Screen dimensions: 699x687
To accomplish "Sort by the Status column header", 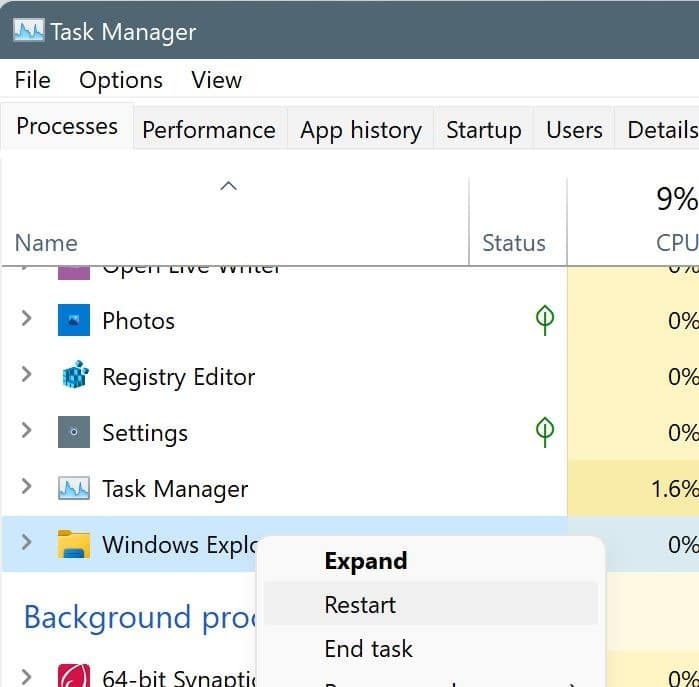I will tap(514, 243).
